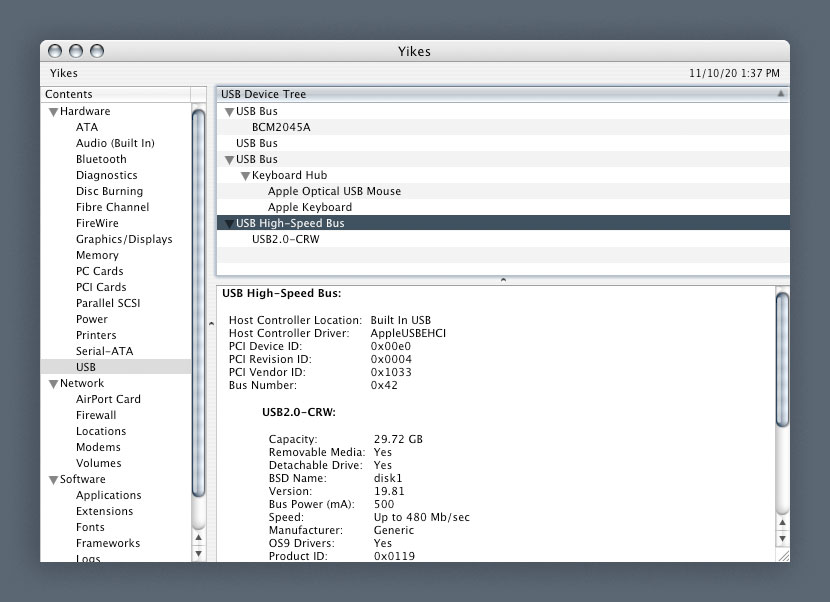Click the detail pane scroll up arrow

coord(782,523)
